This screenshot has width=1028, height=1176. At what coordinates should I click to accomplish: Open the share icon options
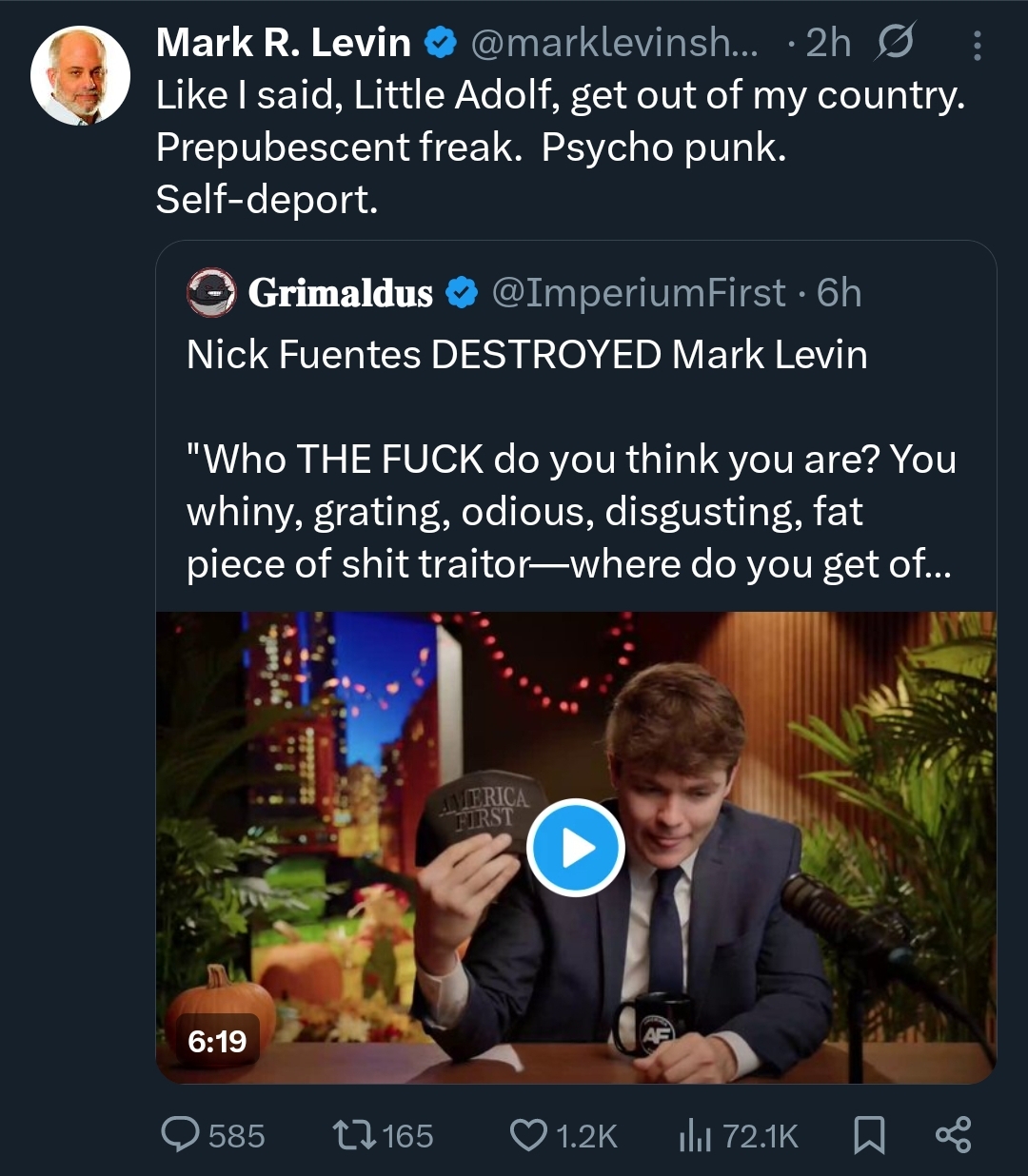click(953, 1135)
